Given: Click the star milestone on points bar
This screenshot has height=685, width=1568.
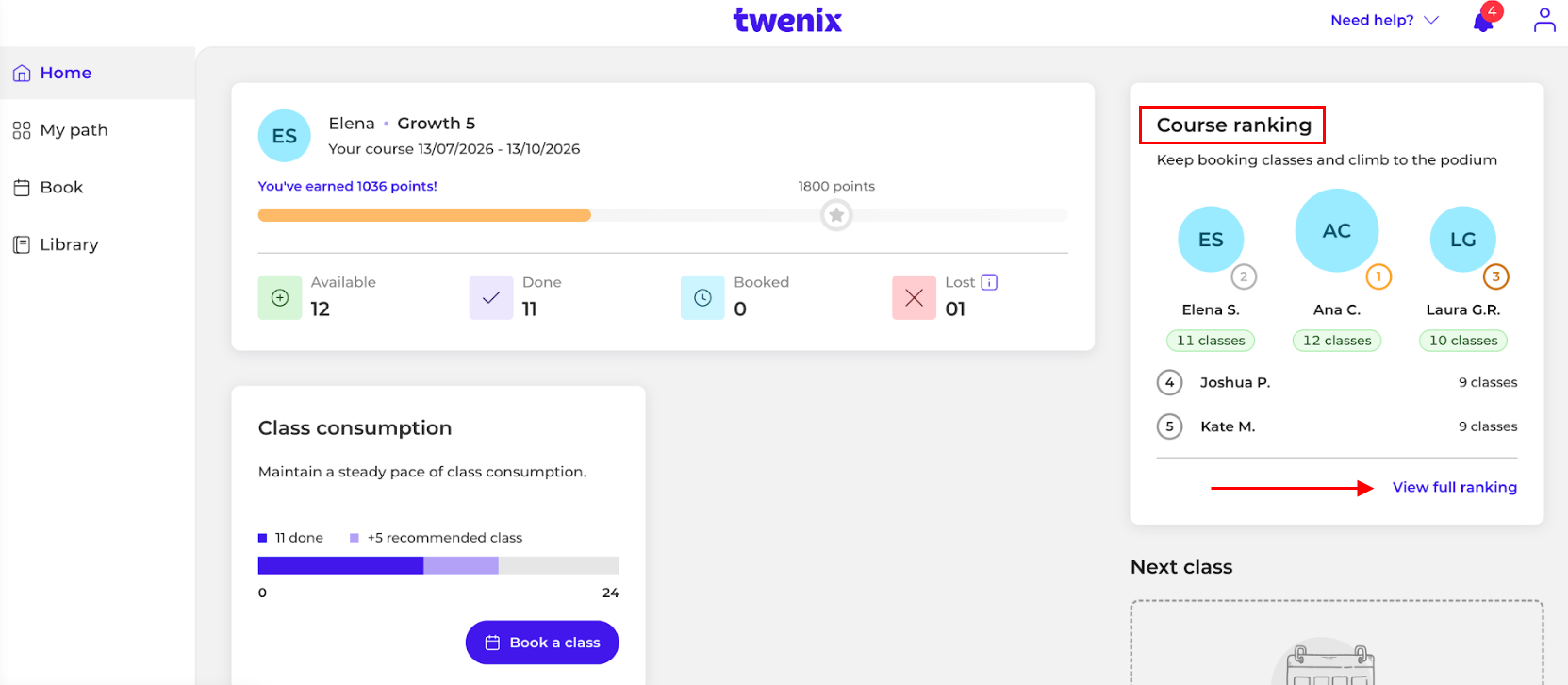Looking at the screenshot, I should coord(836,215).
